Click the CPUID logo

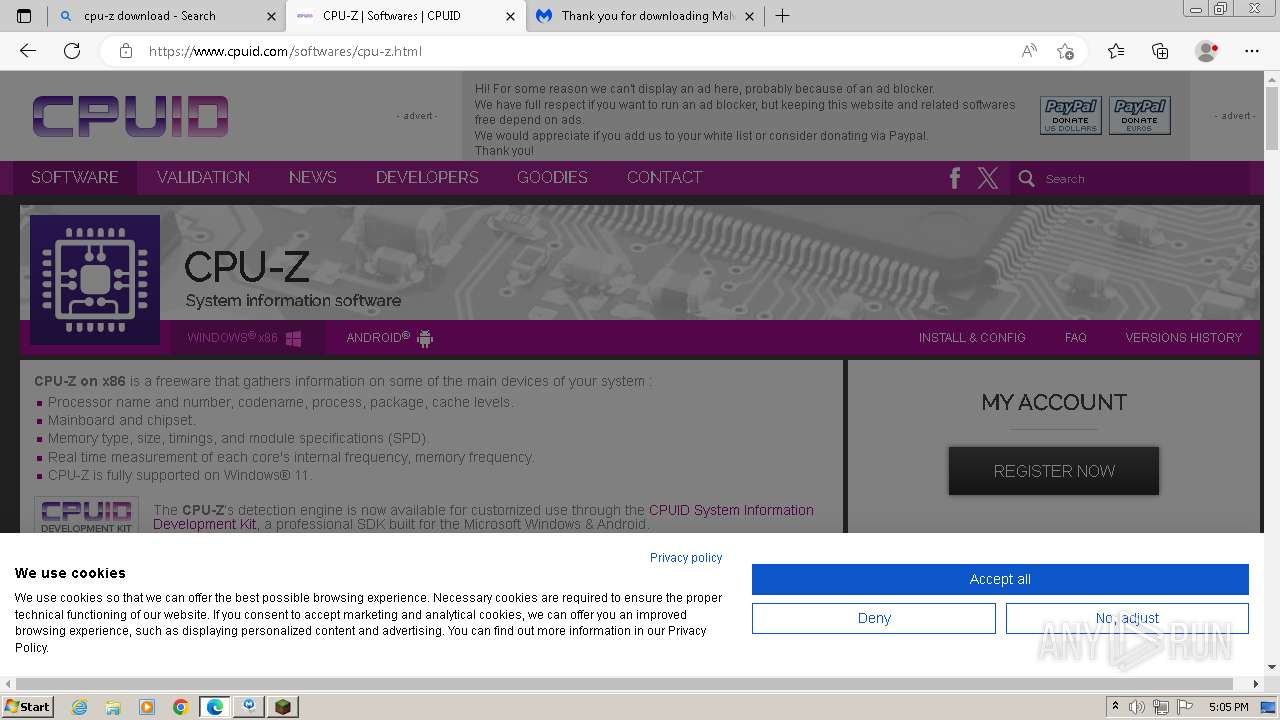click(x=130, y=117)
